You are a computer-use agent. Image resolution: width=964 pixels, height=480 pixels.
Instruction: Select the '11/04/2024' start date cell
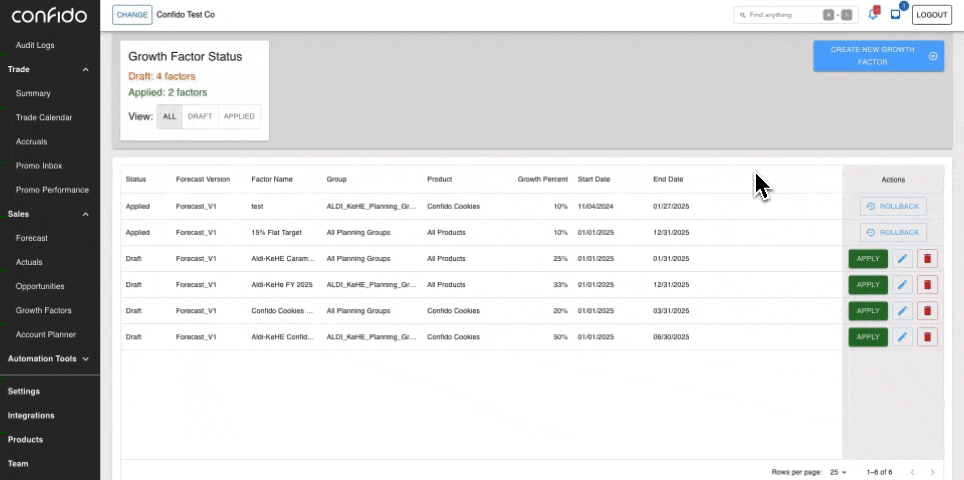[596, 207]
